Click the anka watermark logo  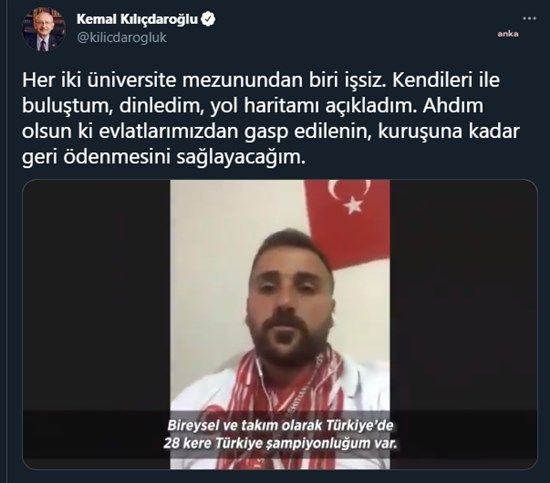[x=508, y=34]
